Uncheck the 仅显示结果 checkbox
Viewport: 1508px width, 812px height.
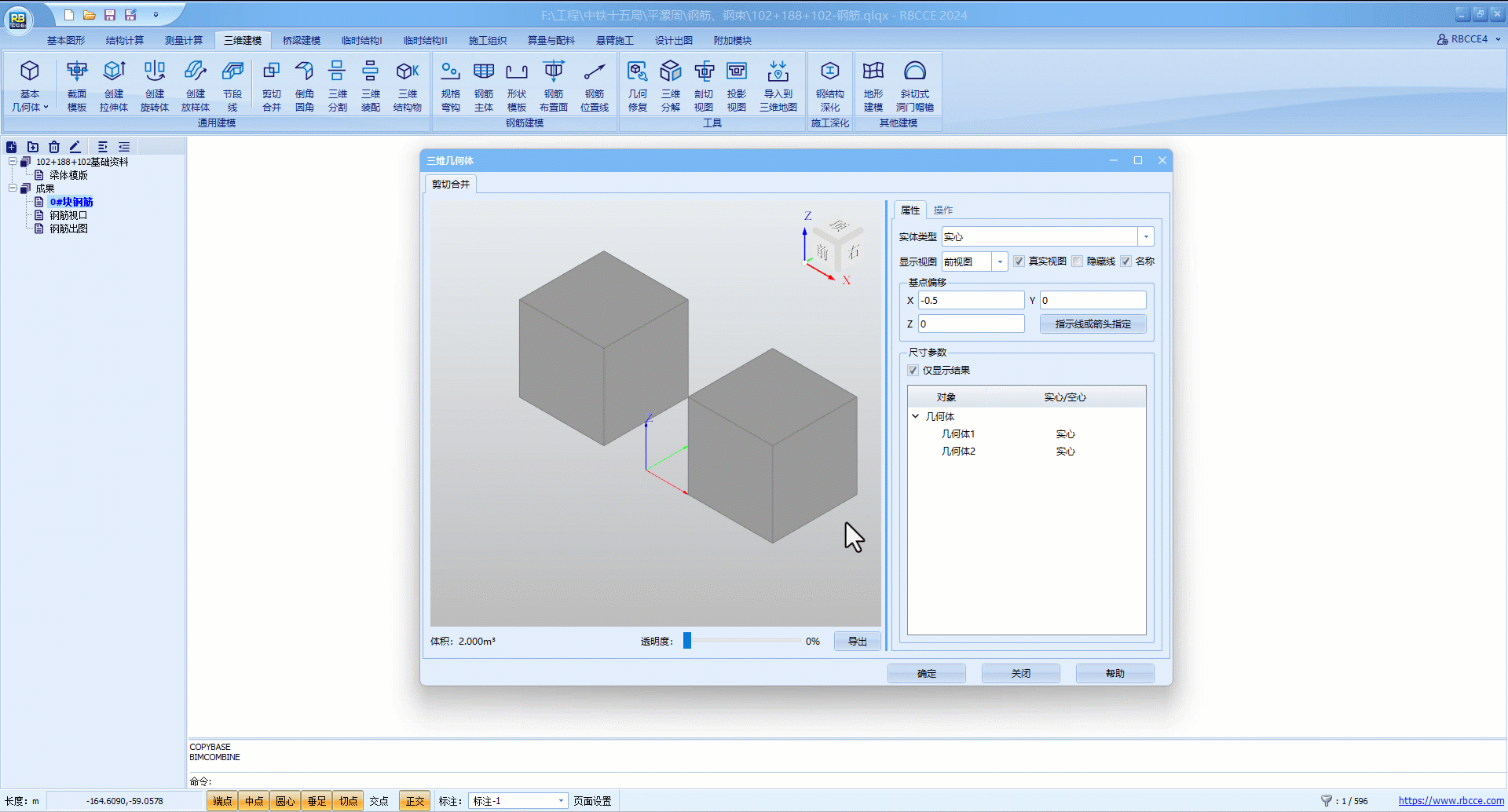point(913,371)
